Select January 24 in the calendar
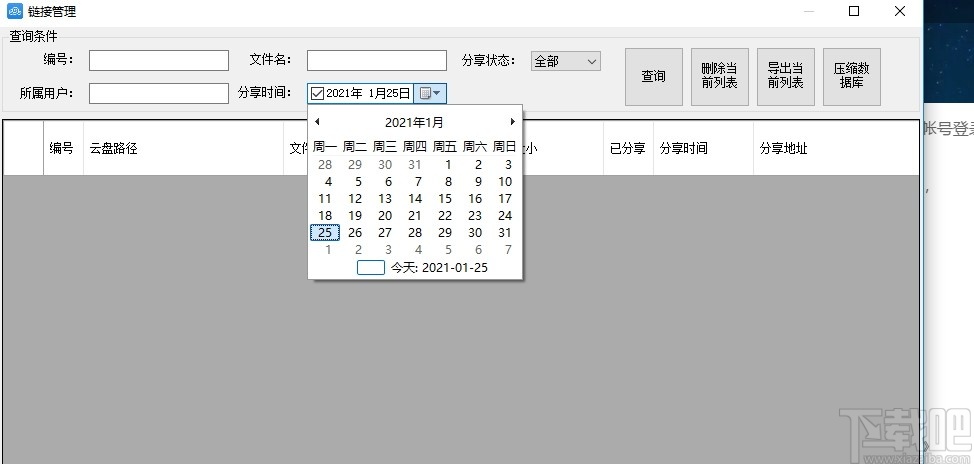Screen dimensions: 974x464 (505, 216)
